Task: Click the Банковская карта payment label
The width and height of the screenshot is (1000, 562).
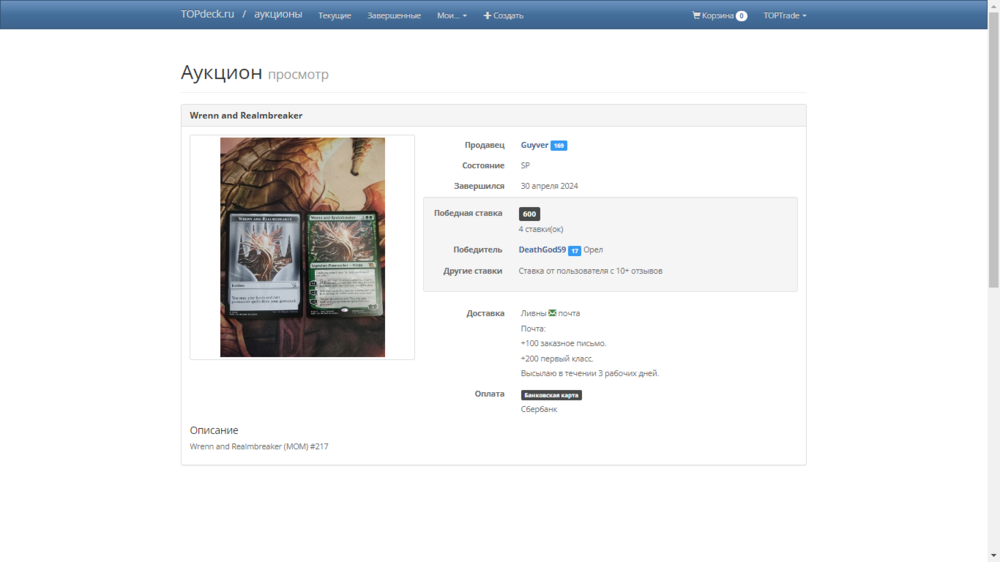Action: tap(551, 395)
